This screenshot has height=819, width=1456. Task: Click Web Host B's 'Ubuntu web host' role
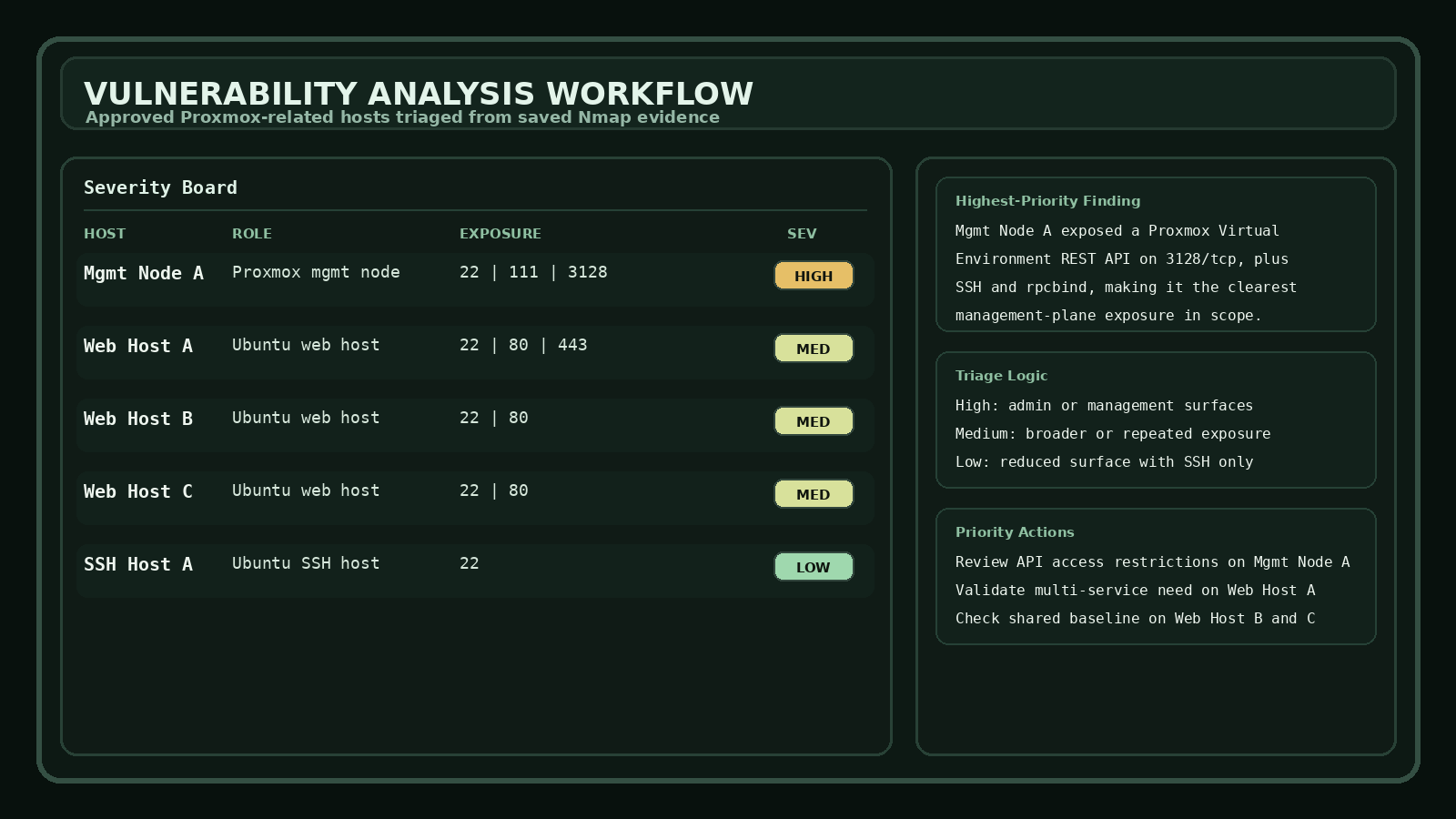pos(306,418)
